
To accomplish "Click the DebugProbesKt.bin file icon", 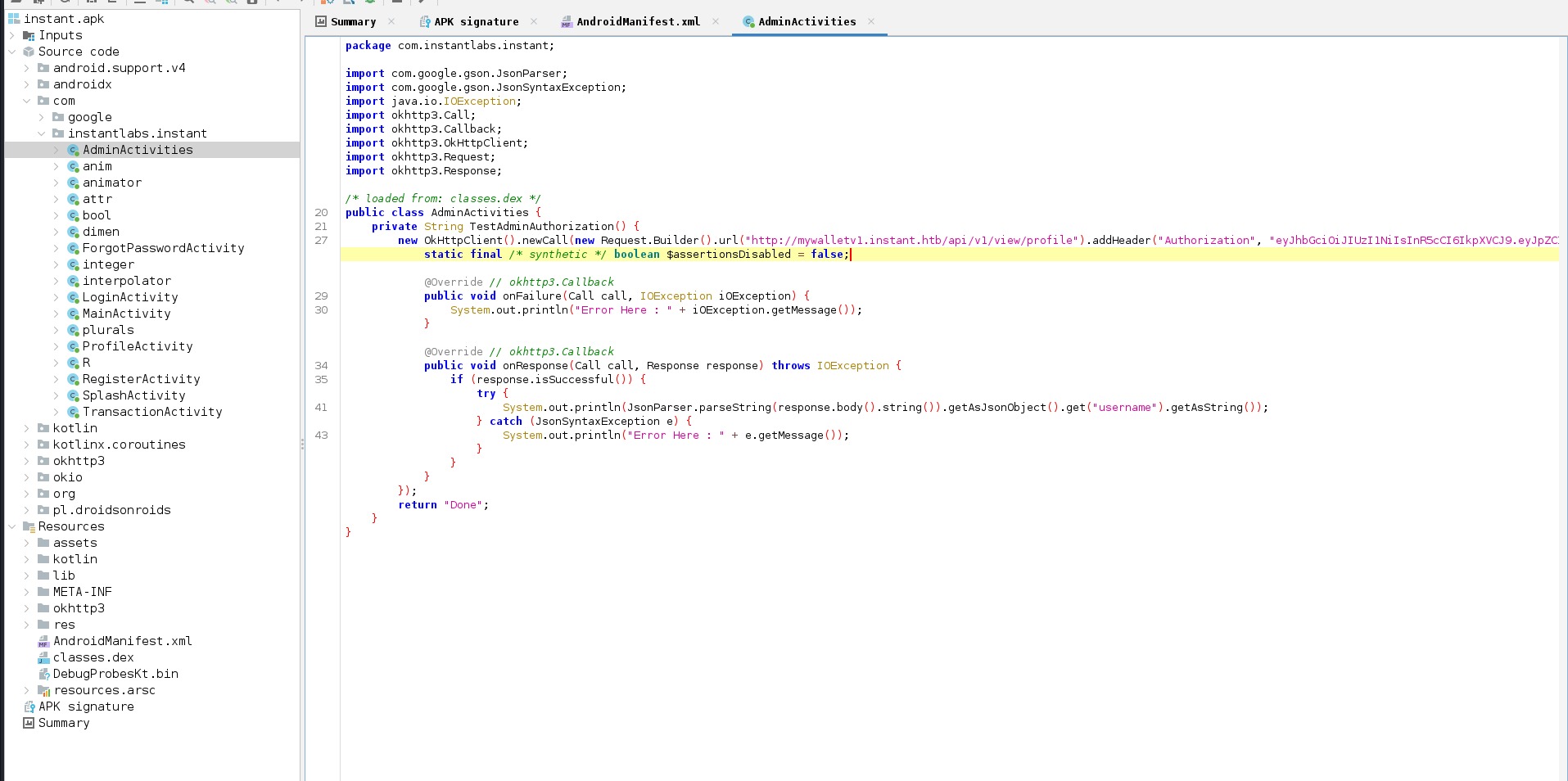I will [43, 675].
